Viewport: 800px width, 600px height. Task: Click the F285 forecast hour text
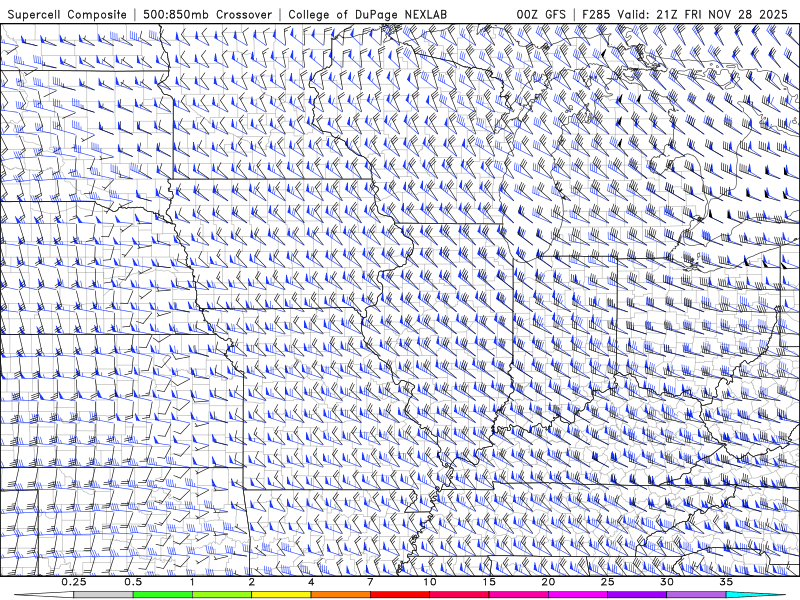tap(597, 14)
